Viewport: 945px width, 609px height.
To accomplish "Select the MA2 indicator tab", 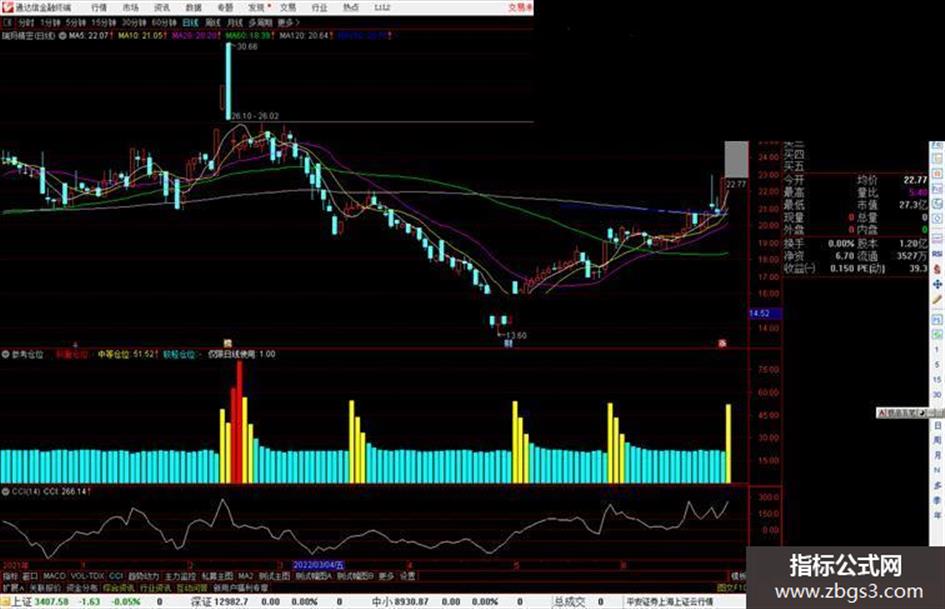I will [x=246, y=576].
